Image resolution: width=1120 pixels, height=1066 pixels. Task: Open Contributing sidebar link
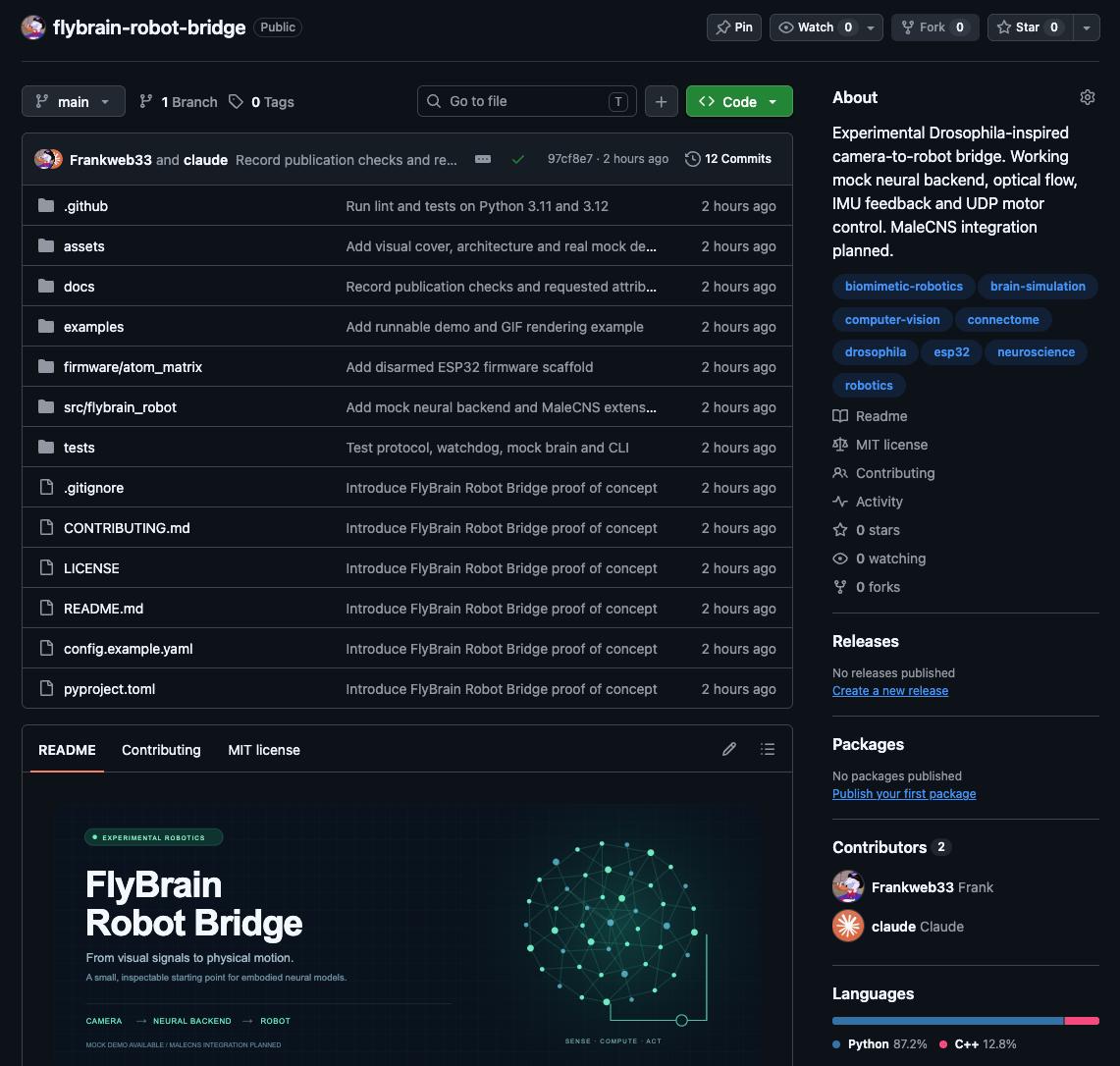883,473
